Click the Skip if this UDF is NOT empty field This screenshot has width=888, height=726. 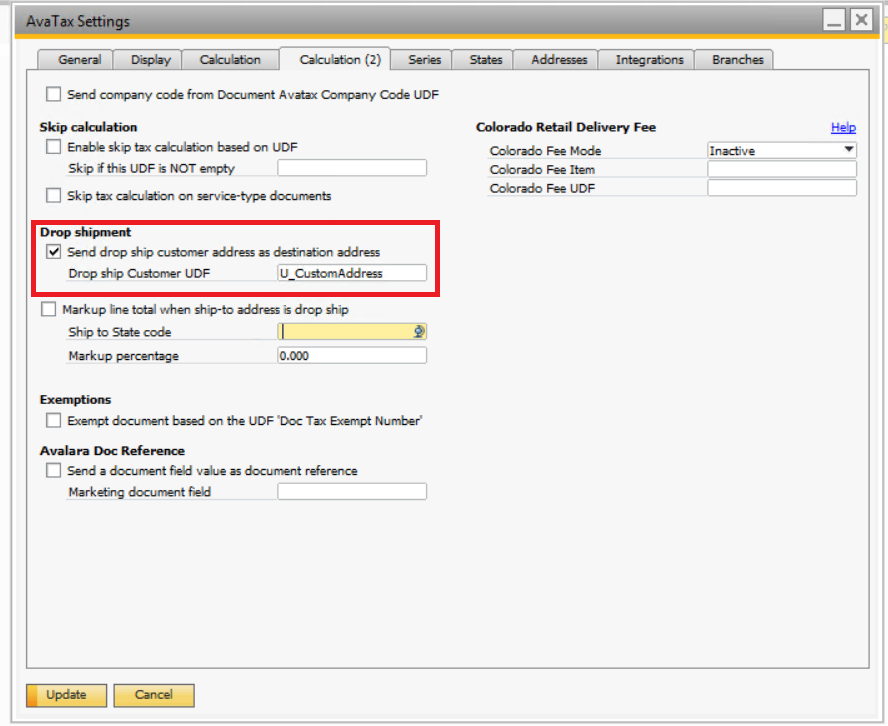(x=352, y=168)
